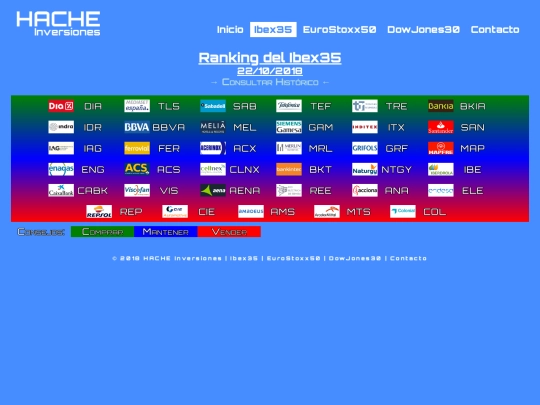
Task: Click the Enagás logo
Action: [x=61, y=169]
